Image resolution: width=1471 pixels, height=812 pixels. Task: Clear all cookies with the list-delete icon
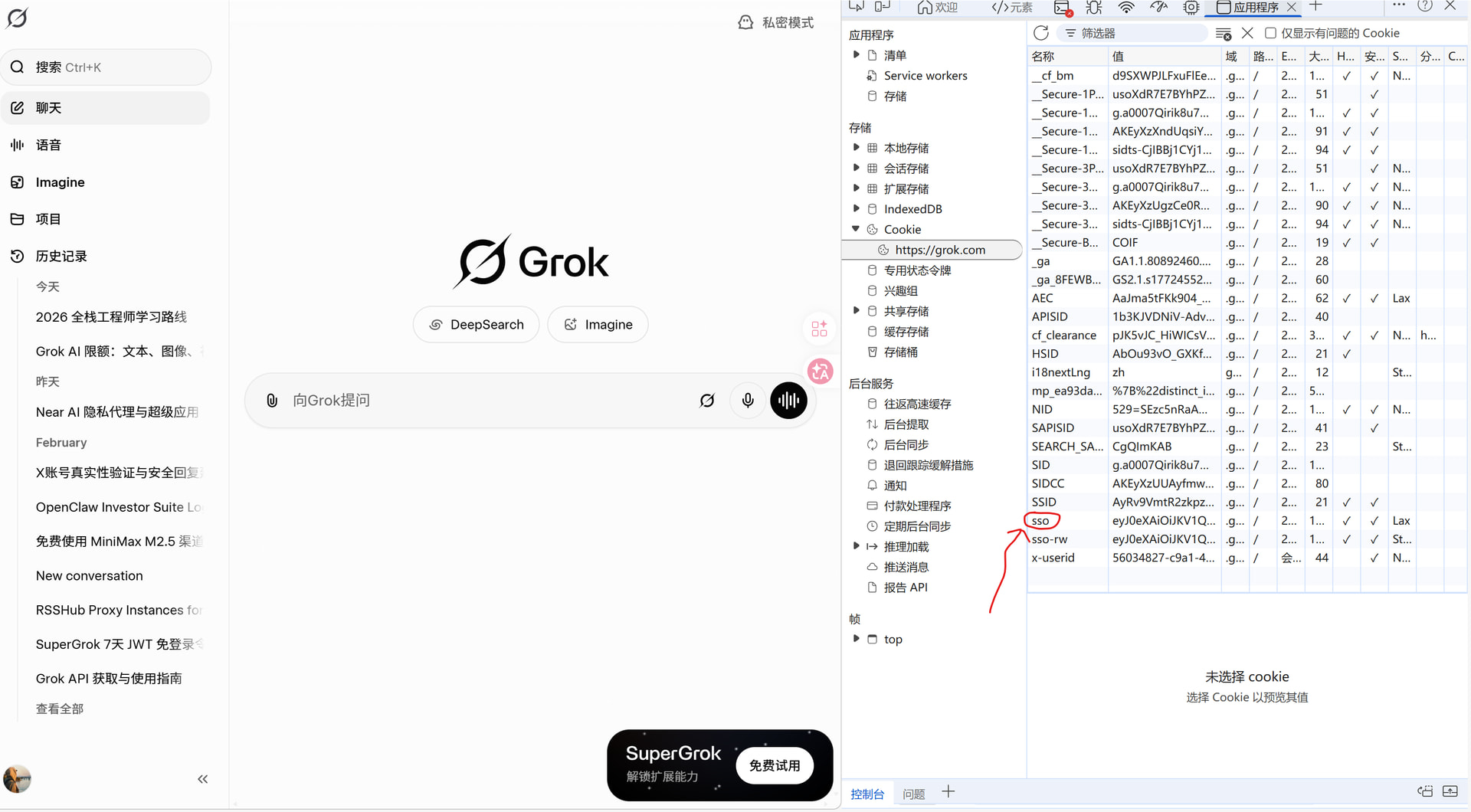pos(1224,34)
